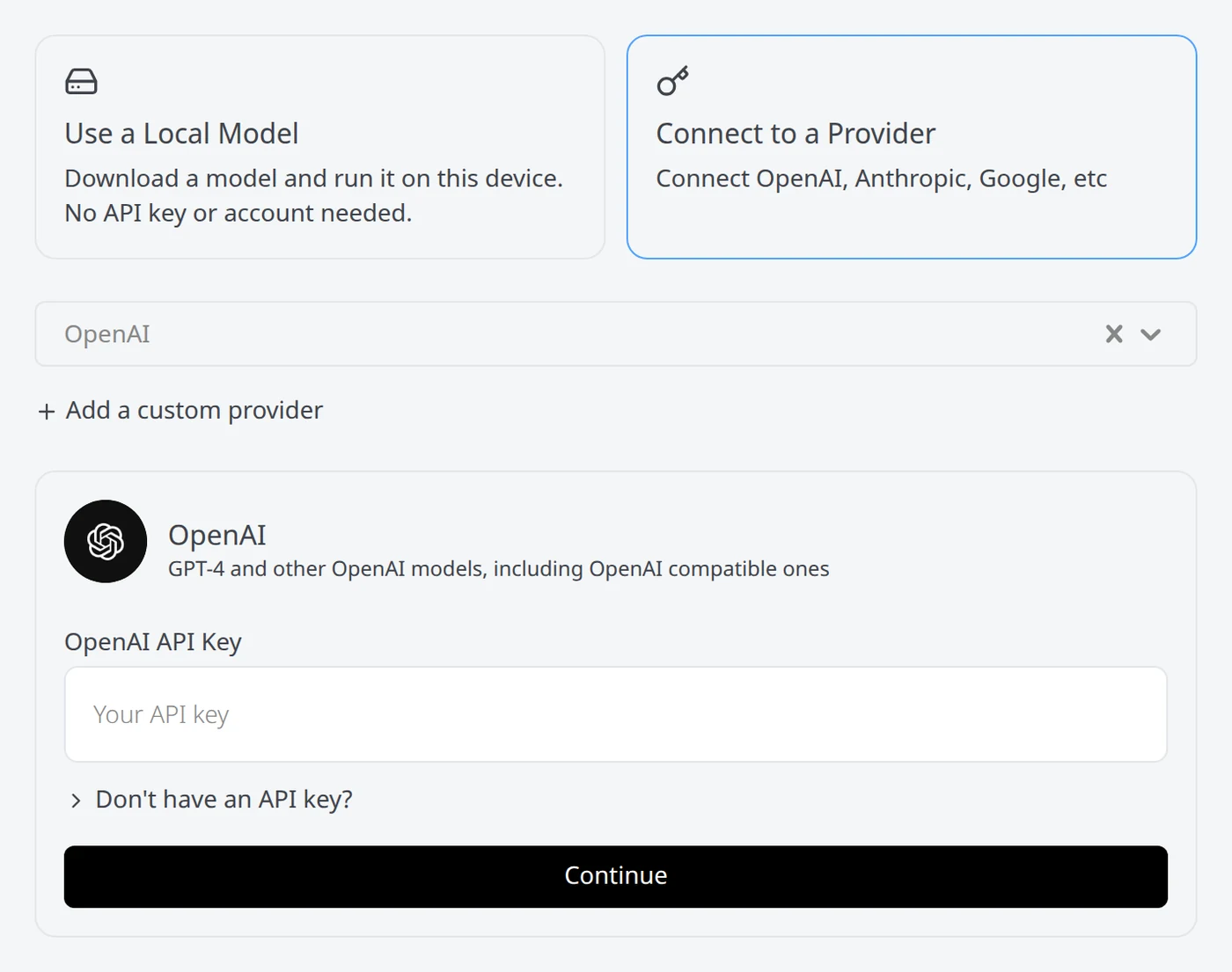Expand Don't have an API key?
This screenshot has height=972, width=1232.
pyautogui.click(x=210, y=800)
